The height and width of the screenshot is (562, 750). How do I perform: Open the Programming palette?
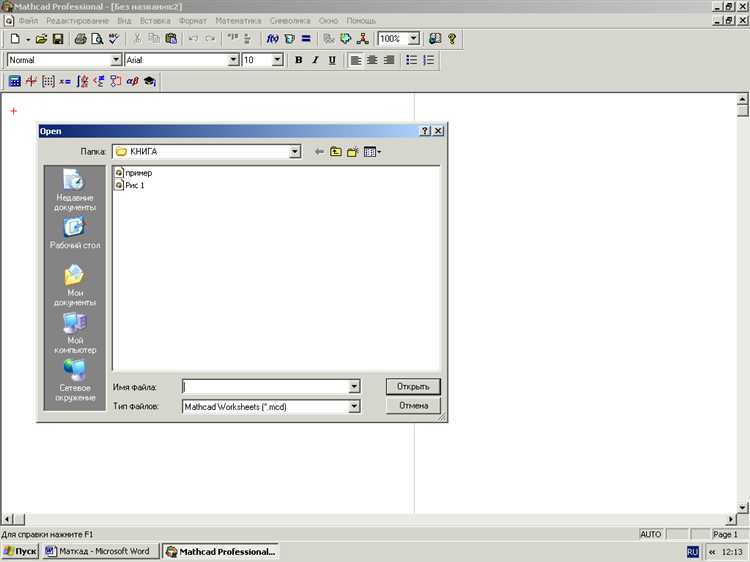coord(116,81)
